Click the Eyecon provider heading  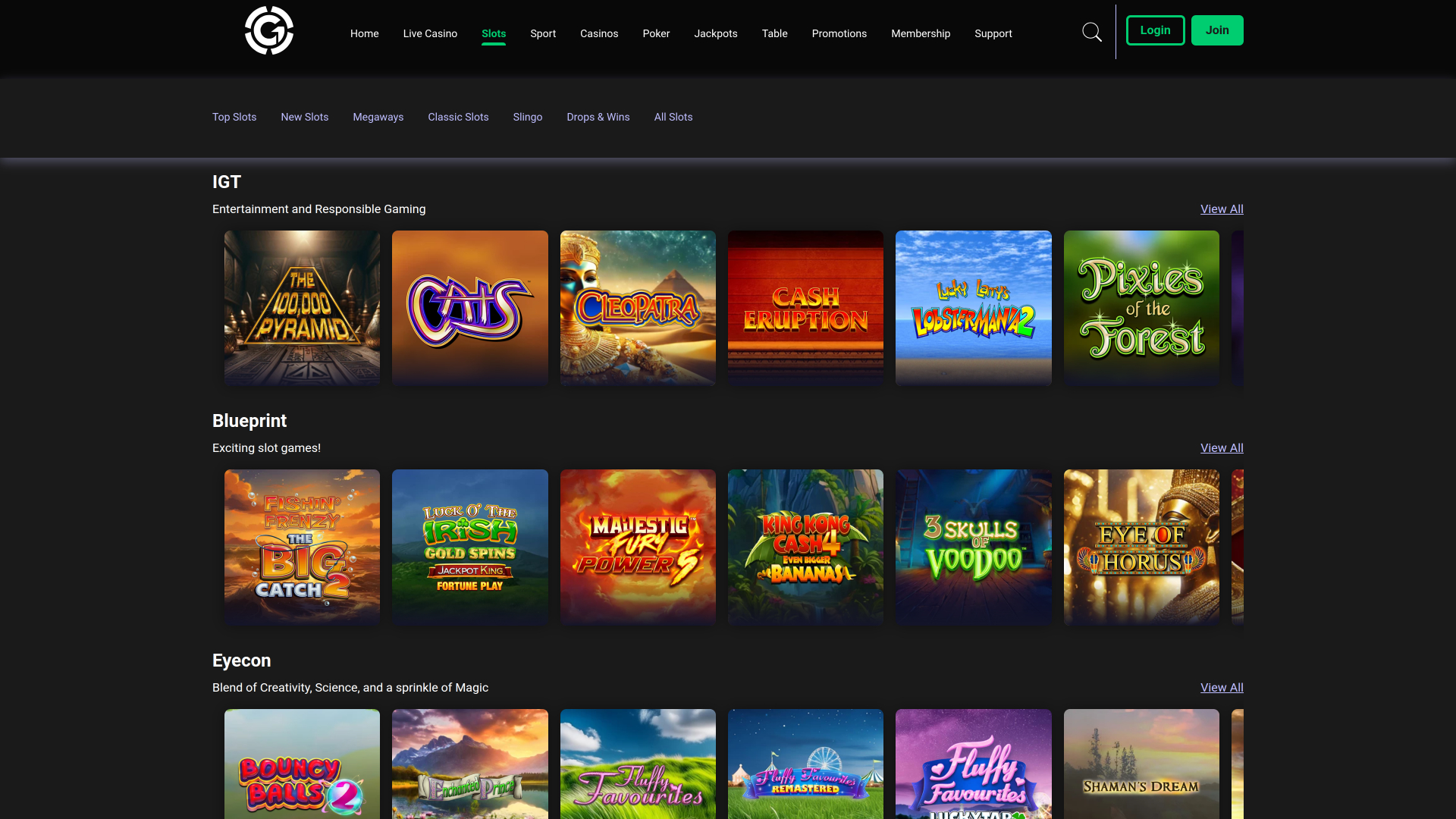241,661
